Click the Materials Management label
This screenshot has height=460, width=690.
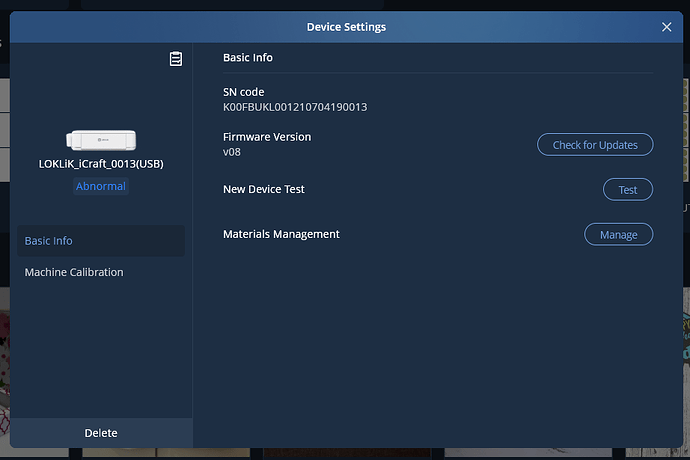tap(281, 234)
